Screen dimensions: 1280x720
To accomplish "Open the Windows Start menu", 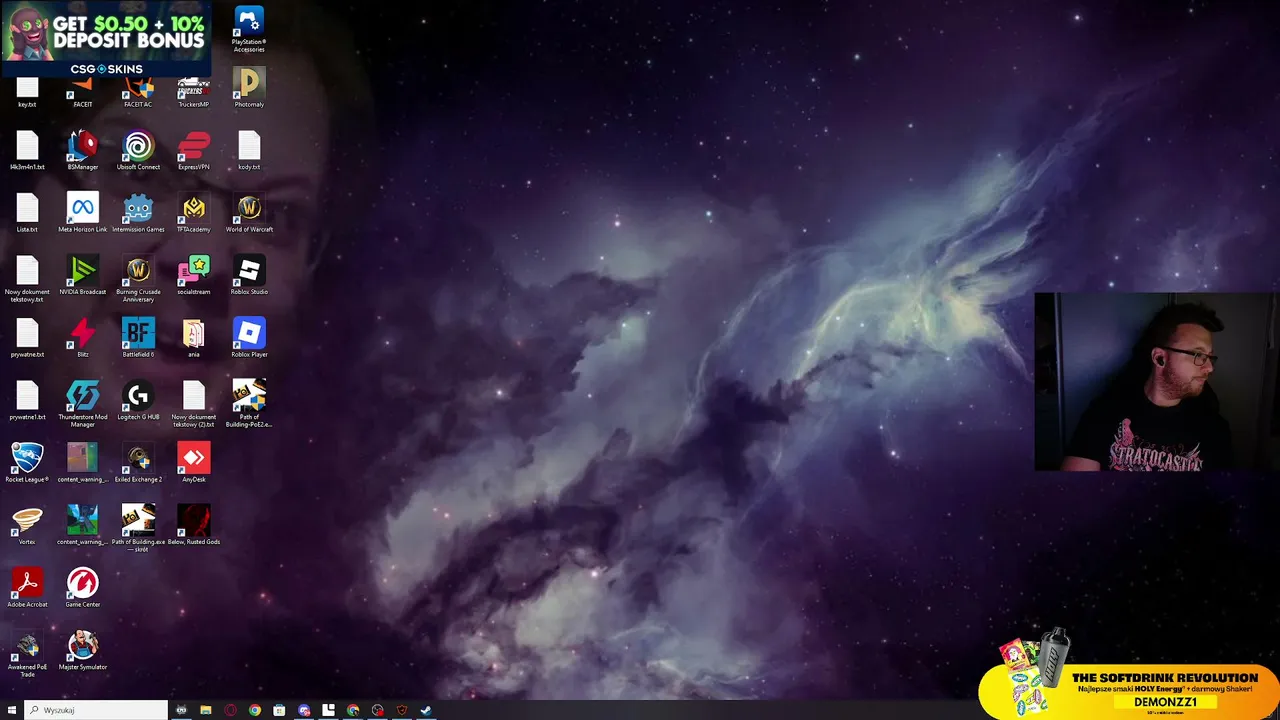I will [11, 710].
